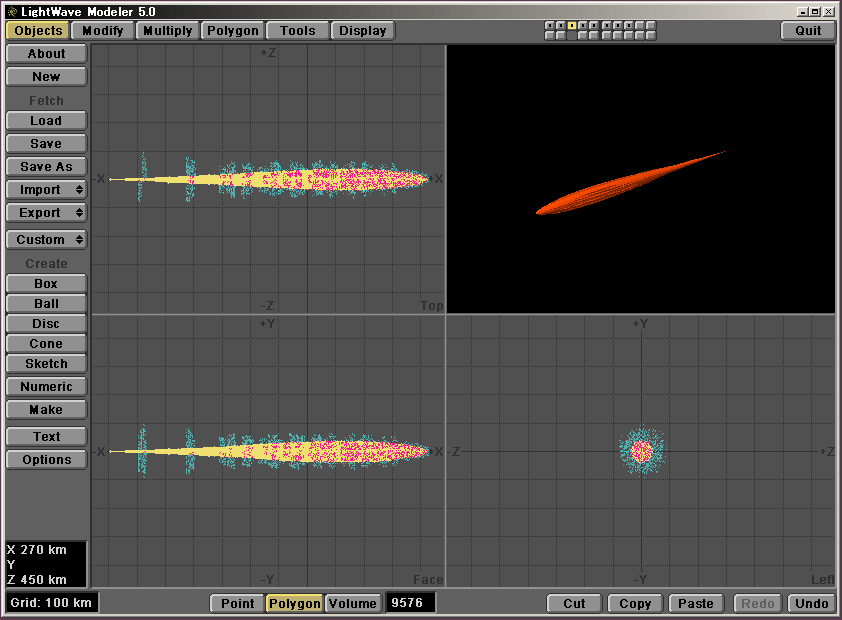Image resolution: width=842 pixels, height=620 pixels.
Task: Select foreground layer 1 button
Action: [x=549, y=25]
